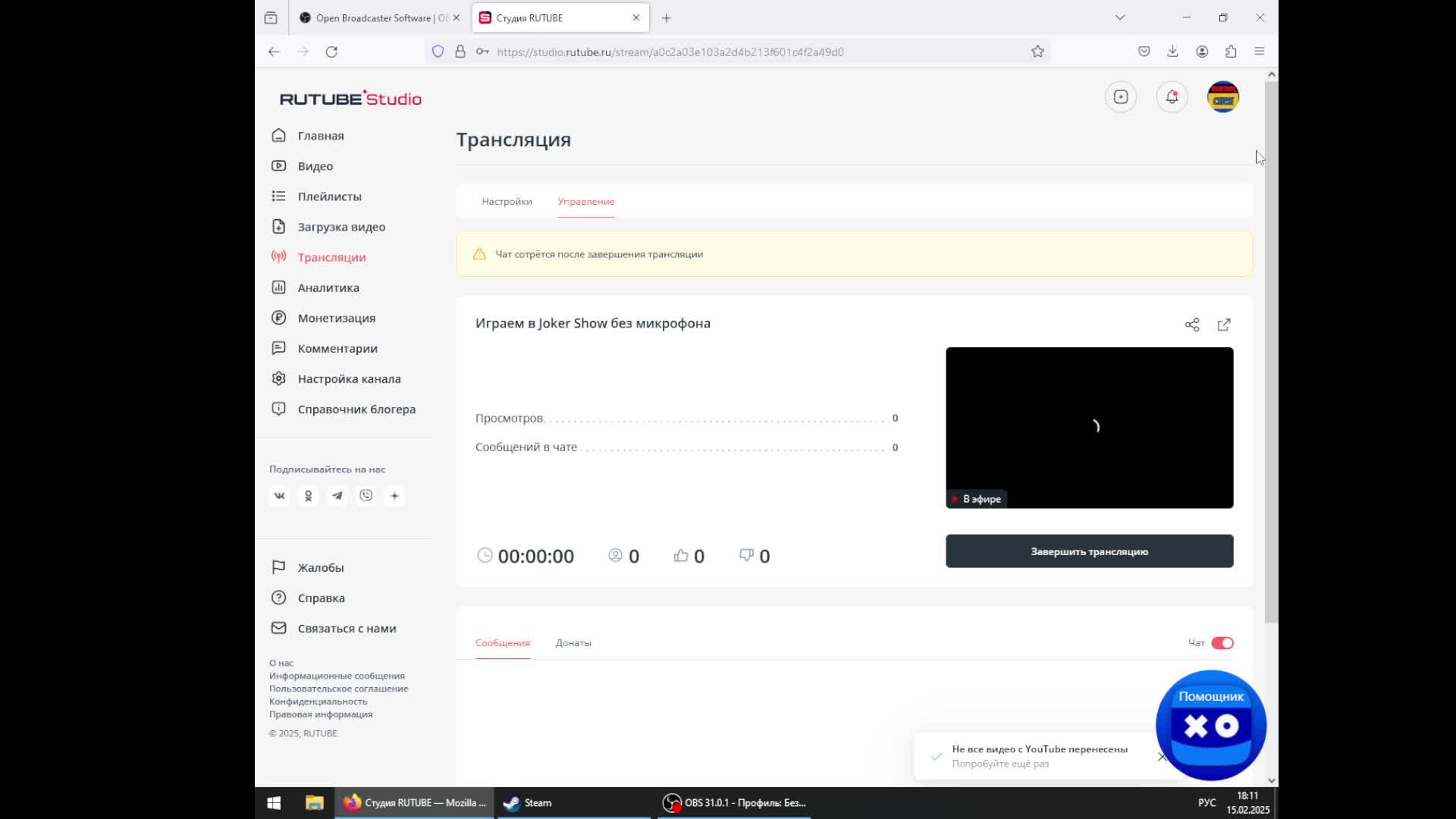Open the Firefox application menu
1456x819 pixels.
pos(1260,52)
